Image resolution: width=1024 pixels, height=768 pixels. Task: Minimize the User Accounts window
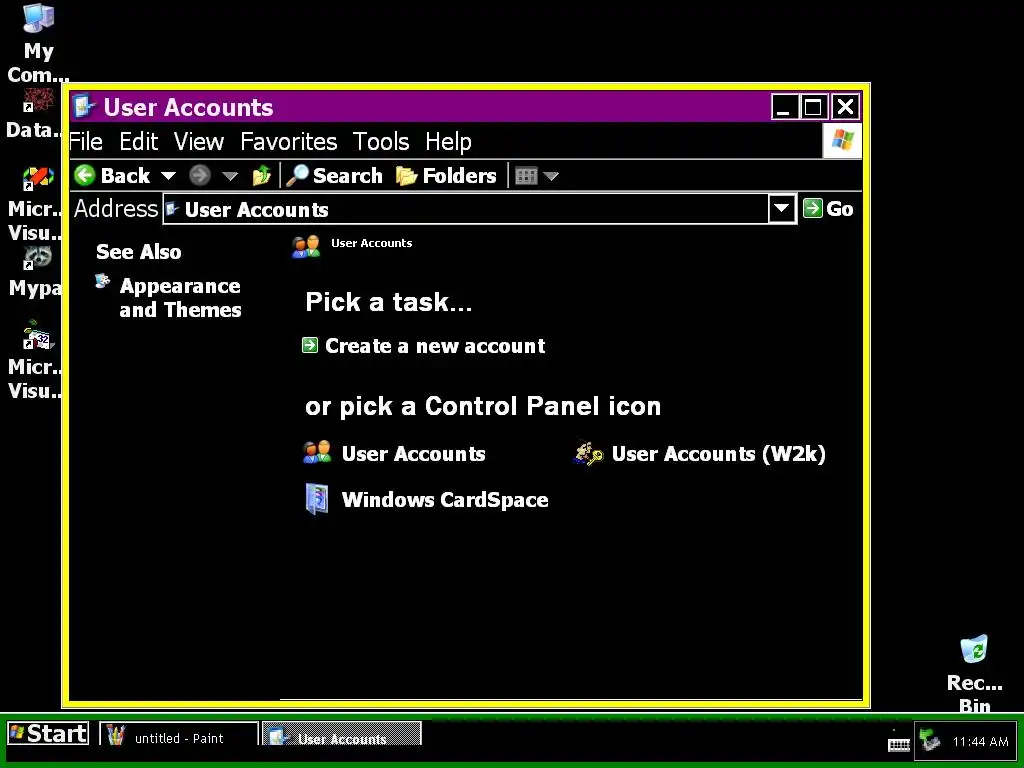point(784,106)
